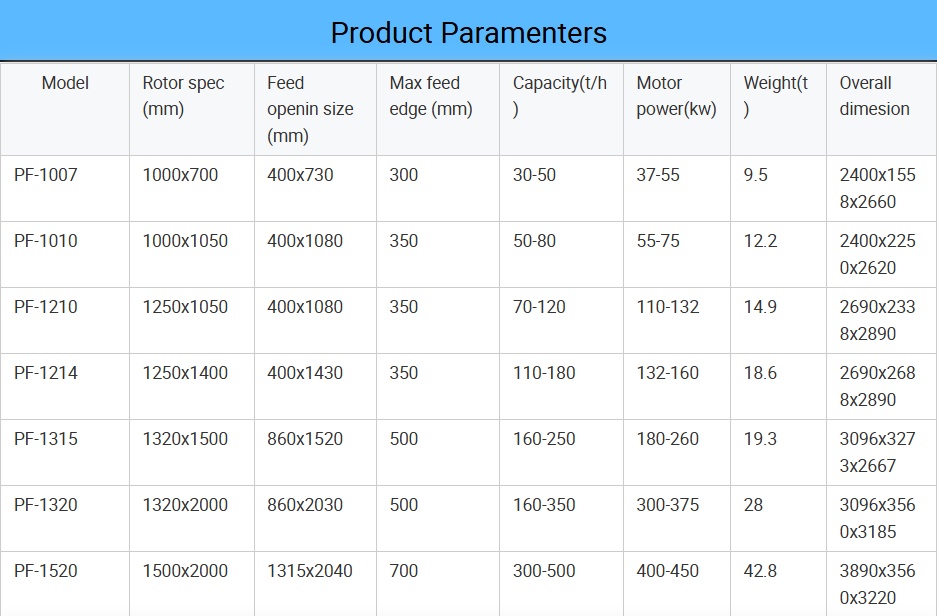Click the Overall dimesion header
This screenshot has width=937, height=616.
tap(874, 96)
